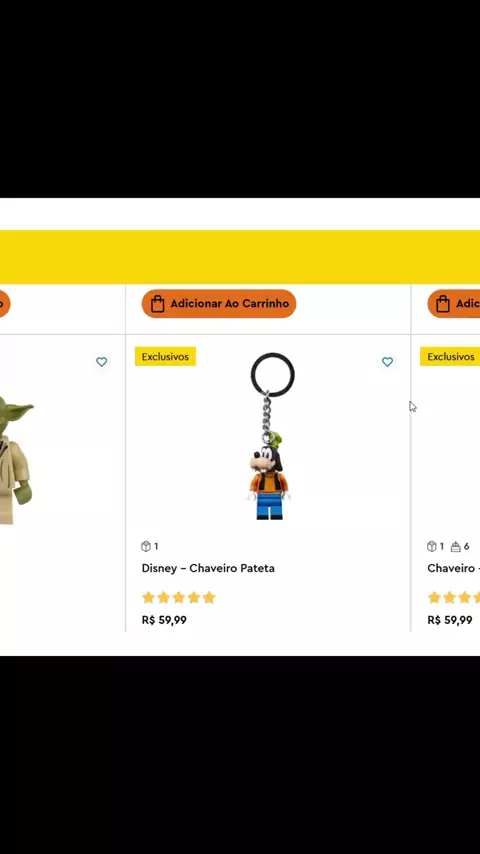
Task: Open the Goofy keychain product image
Action: pos(270,436)
